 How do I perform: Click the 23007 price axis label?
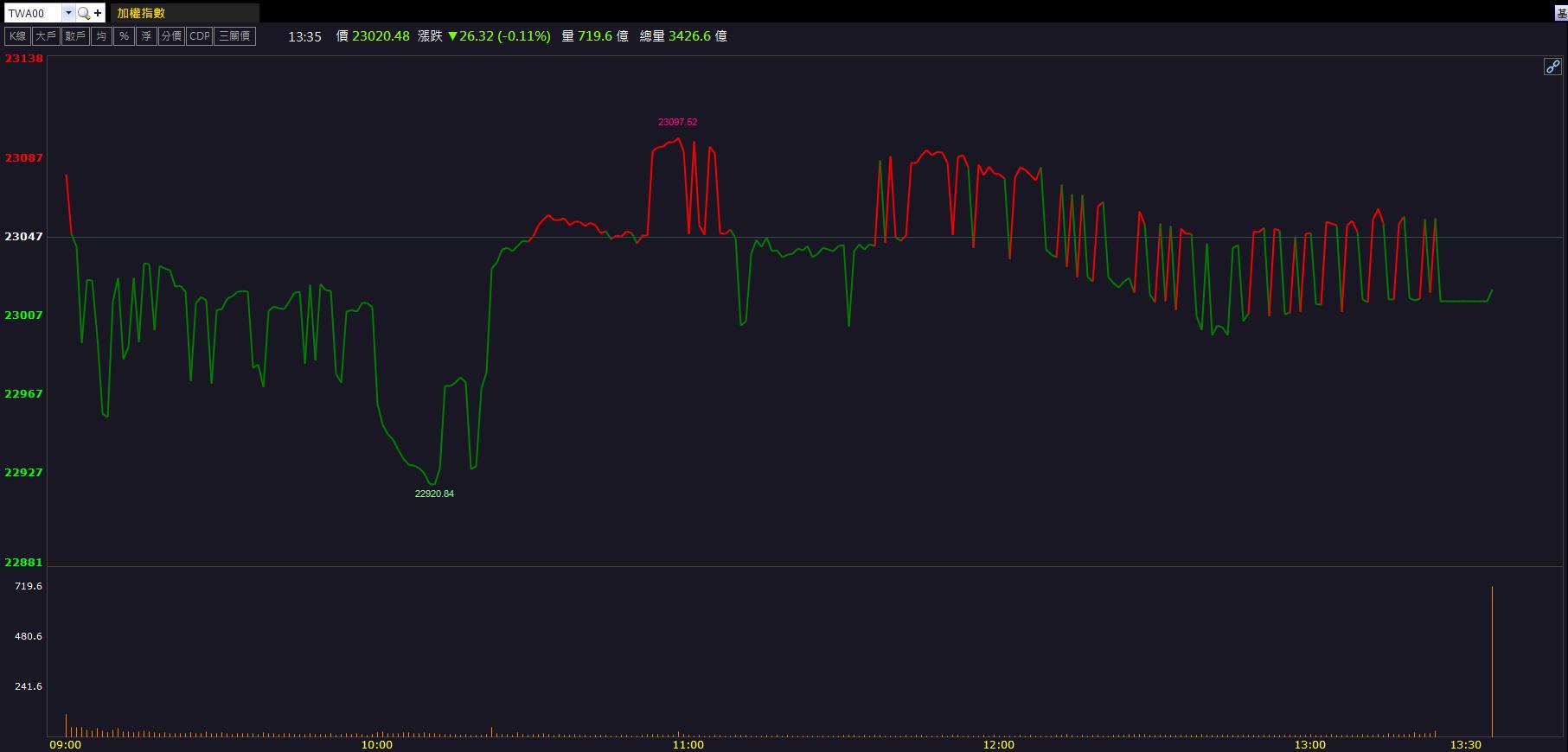(x=24, y=315)
